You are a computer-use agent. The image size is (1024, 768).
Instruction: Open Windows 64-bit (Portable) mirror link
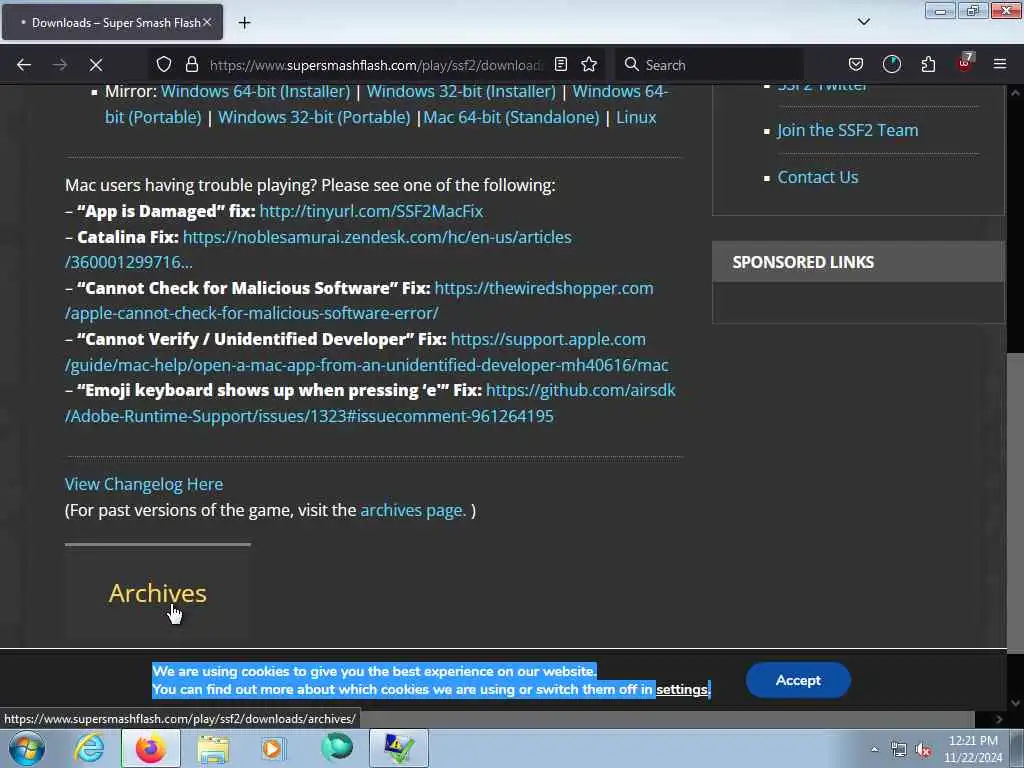[x=620, y=91]
